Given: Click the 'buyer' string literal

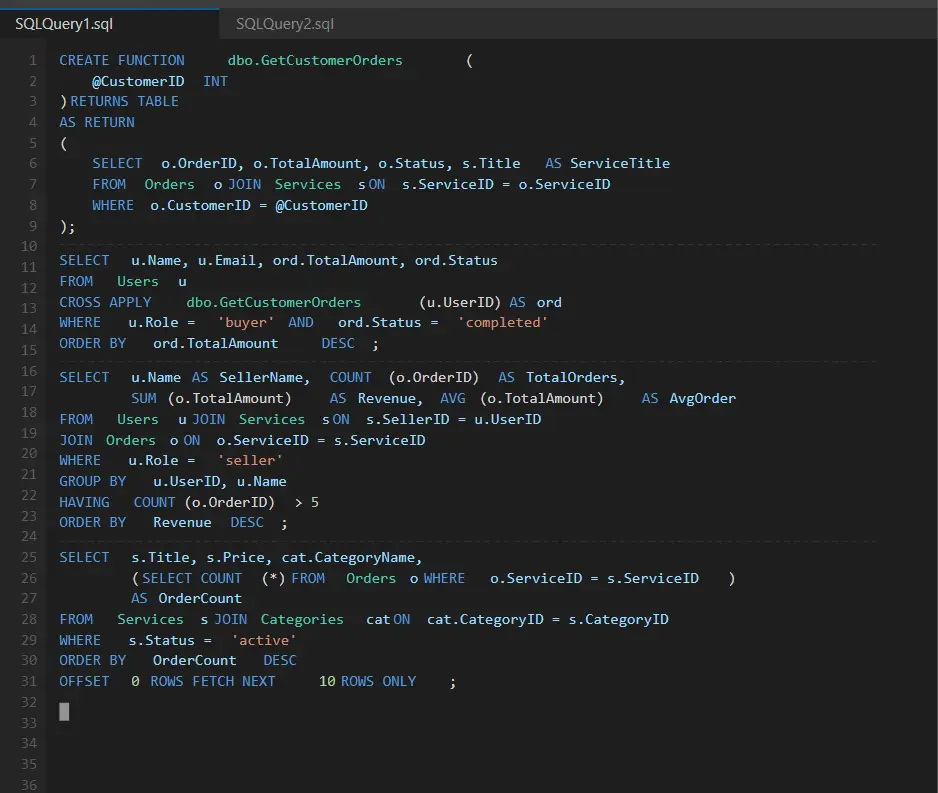Looking at the screenshot, I should tap(246, 323).
